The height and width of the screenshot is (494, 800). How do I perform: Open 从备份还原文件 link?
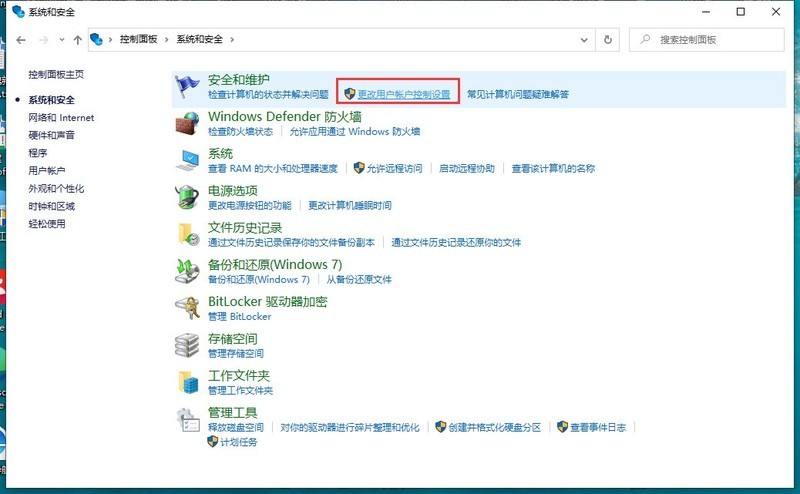click(359, 279)
